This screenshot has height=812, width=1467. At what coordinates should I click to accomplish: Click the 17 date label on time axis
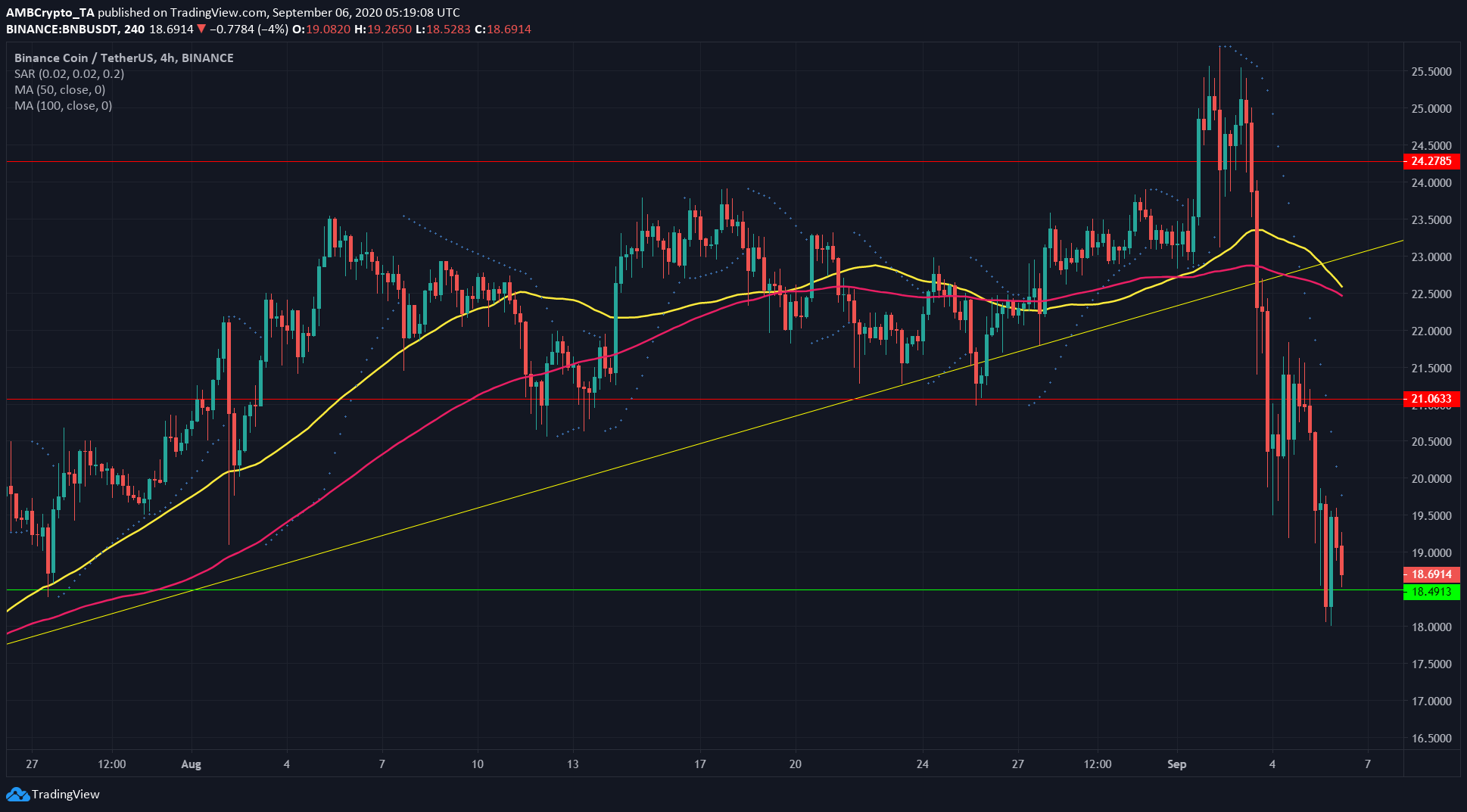click(700, 764)
